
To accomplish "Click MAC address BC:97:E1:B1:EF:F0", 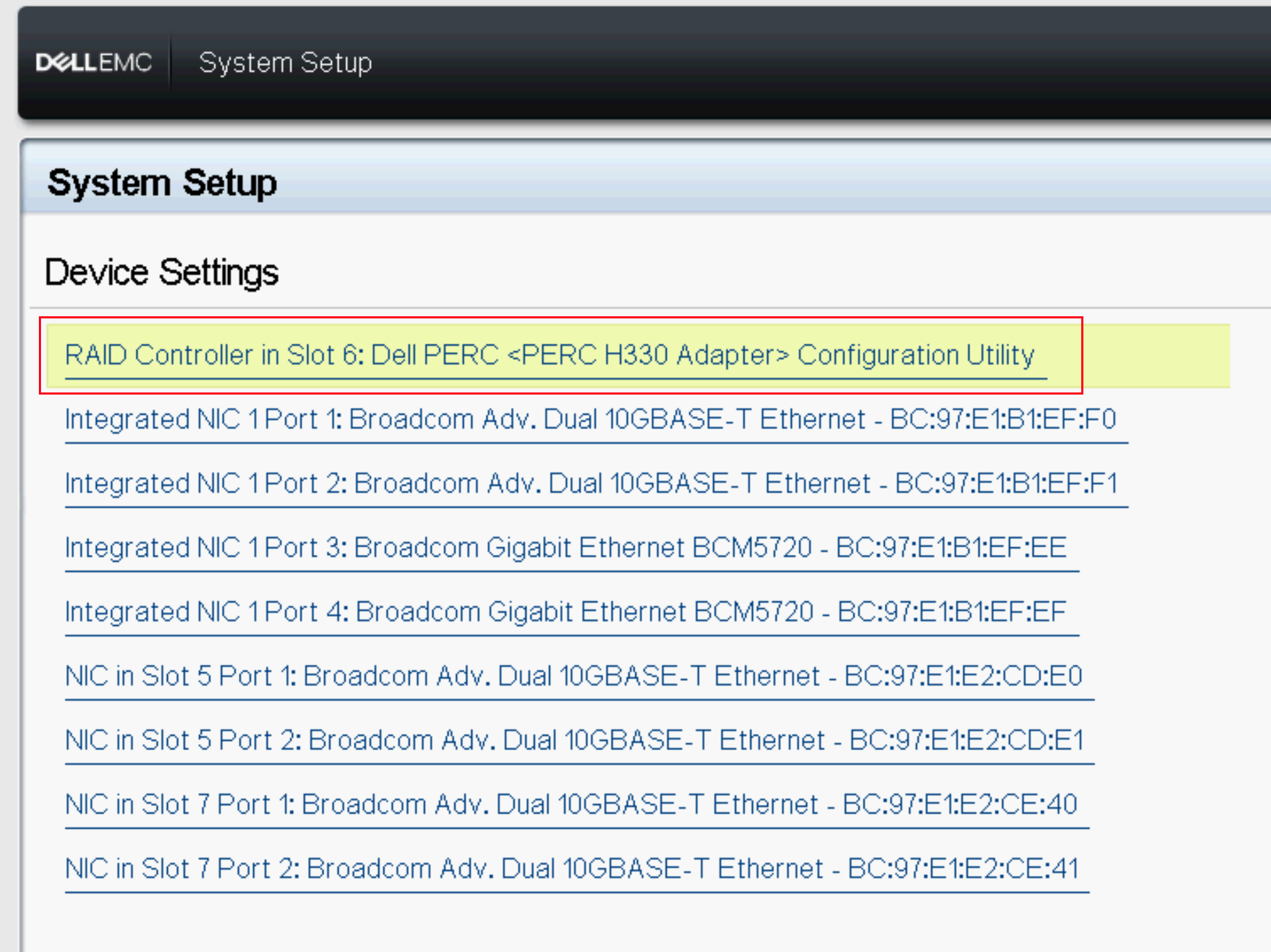I will click(x=1003, y=419).
